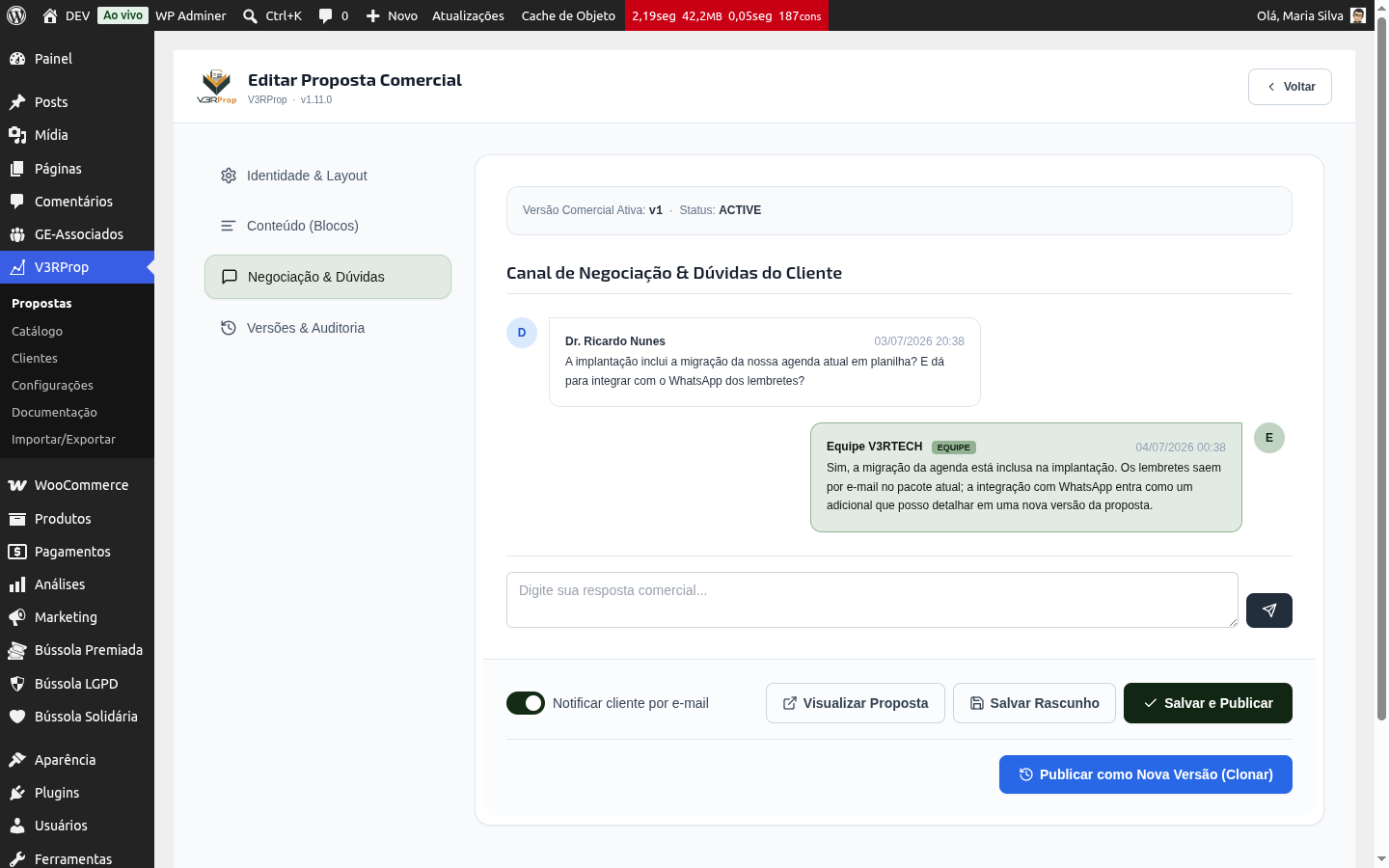This screenshot has width=1389, height=868.
Task: Click the Painel dashboard icon
Action: pos(17,59)
